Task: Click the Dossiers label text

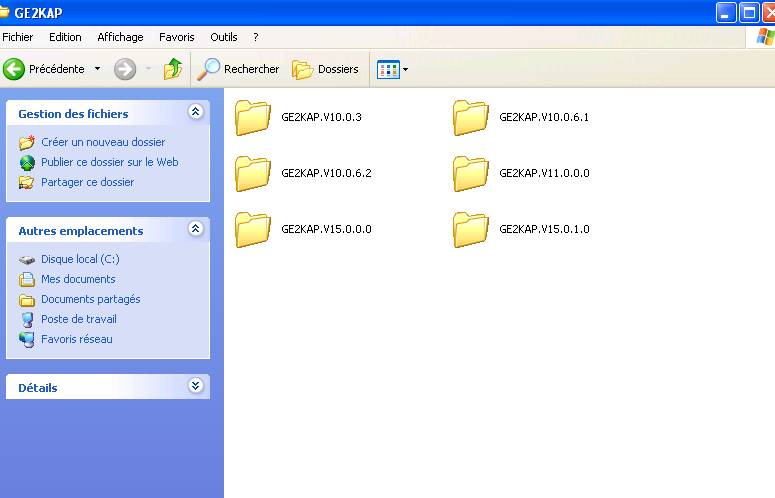Action: 338,69
